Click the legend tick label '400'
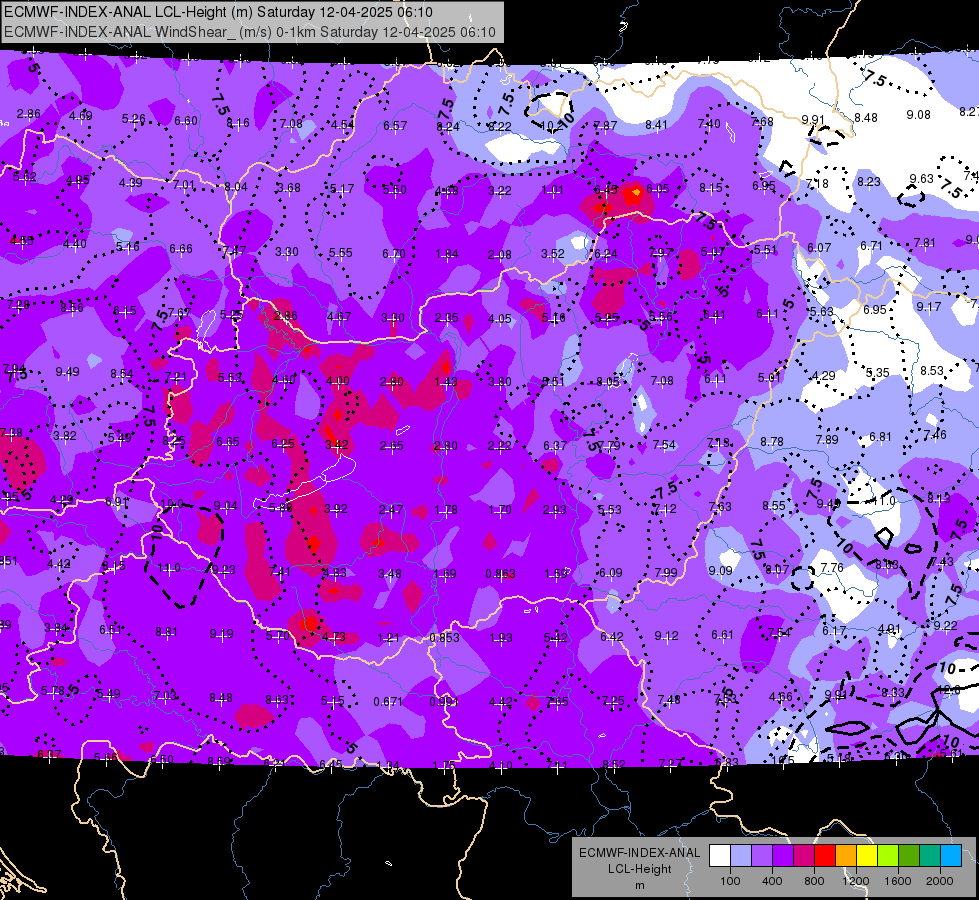The width and height of the screenshot is (979, 900). pos(772,881)
